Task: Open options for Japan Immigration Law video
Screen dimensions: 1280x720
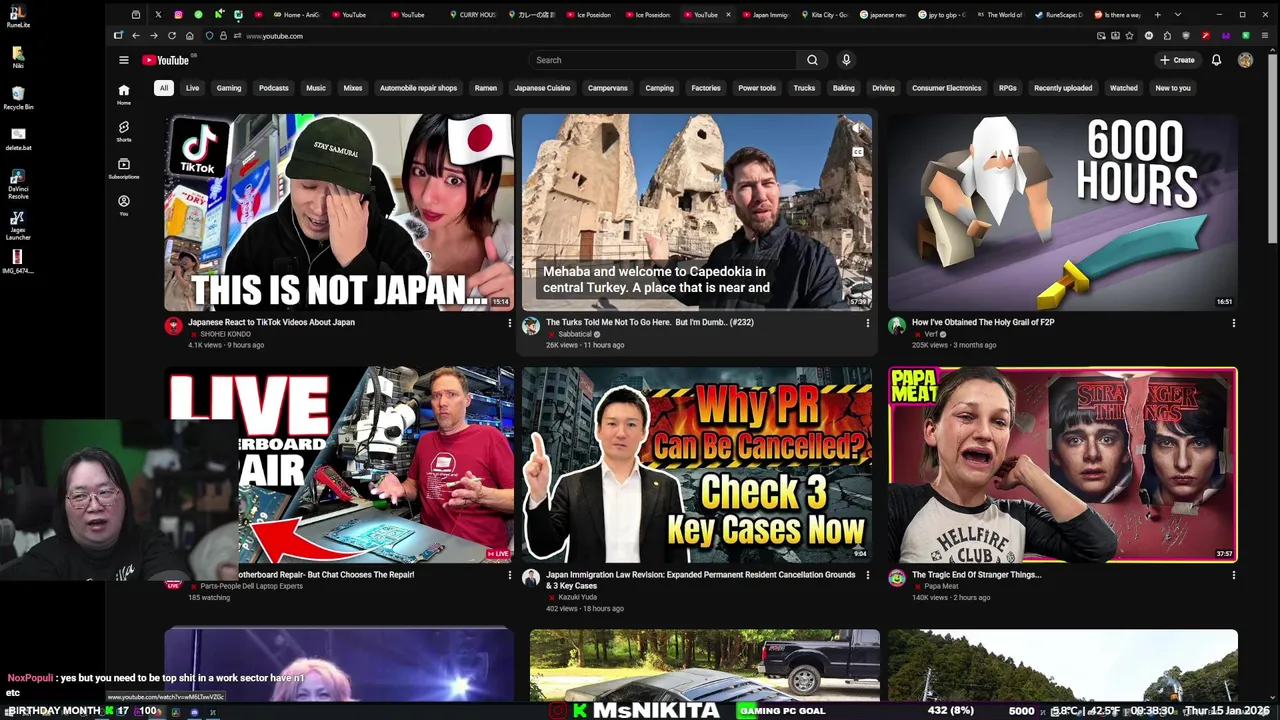Action: [x=867, y=575]
